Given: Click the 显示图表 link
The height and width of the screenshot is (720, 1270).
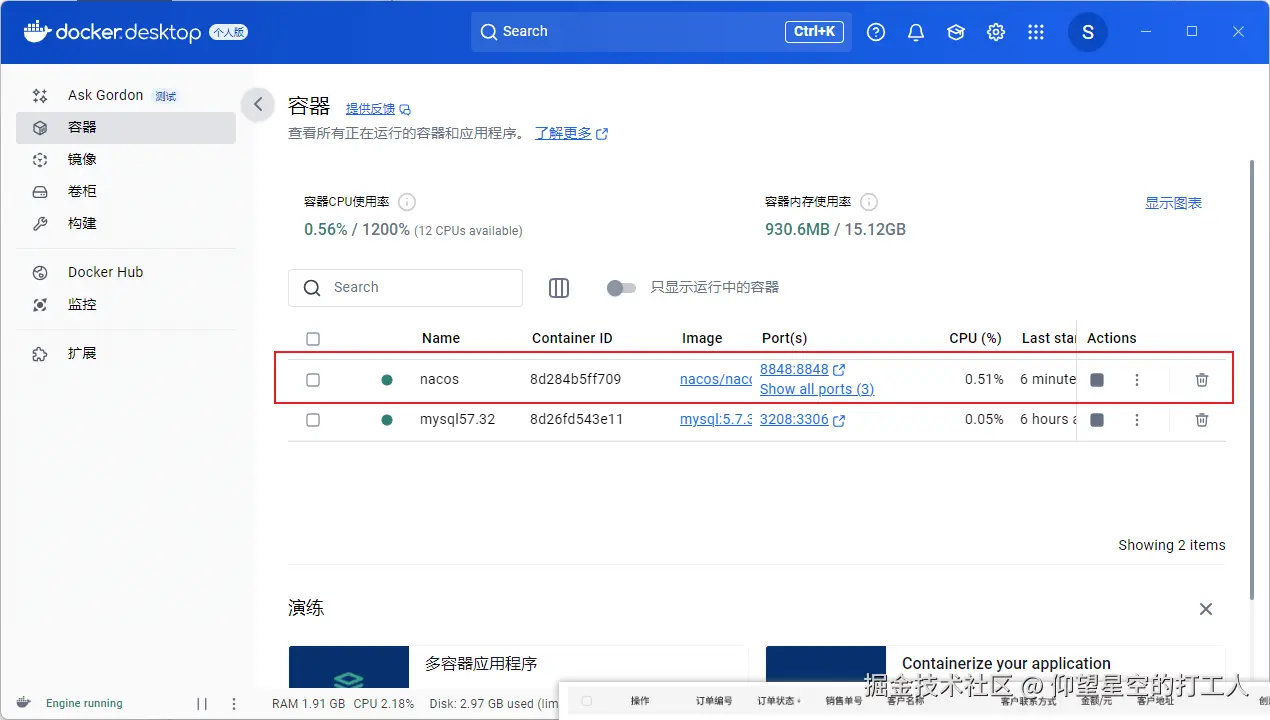Looking at the screenshot, I should (1173, 203).
